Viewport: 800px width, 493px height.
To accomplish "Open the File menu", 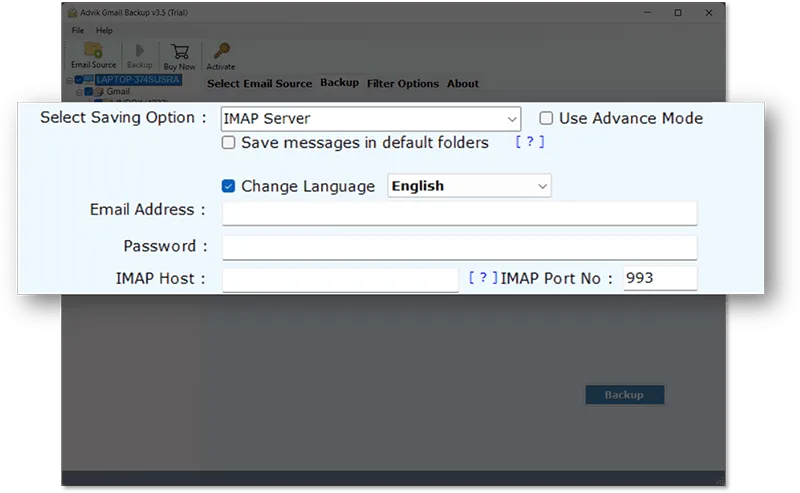I will coord(78,31).
